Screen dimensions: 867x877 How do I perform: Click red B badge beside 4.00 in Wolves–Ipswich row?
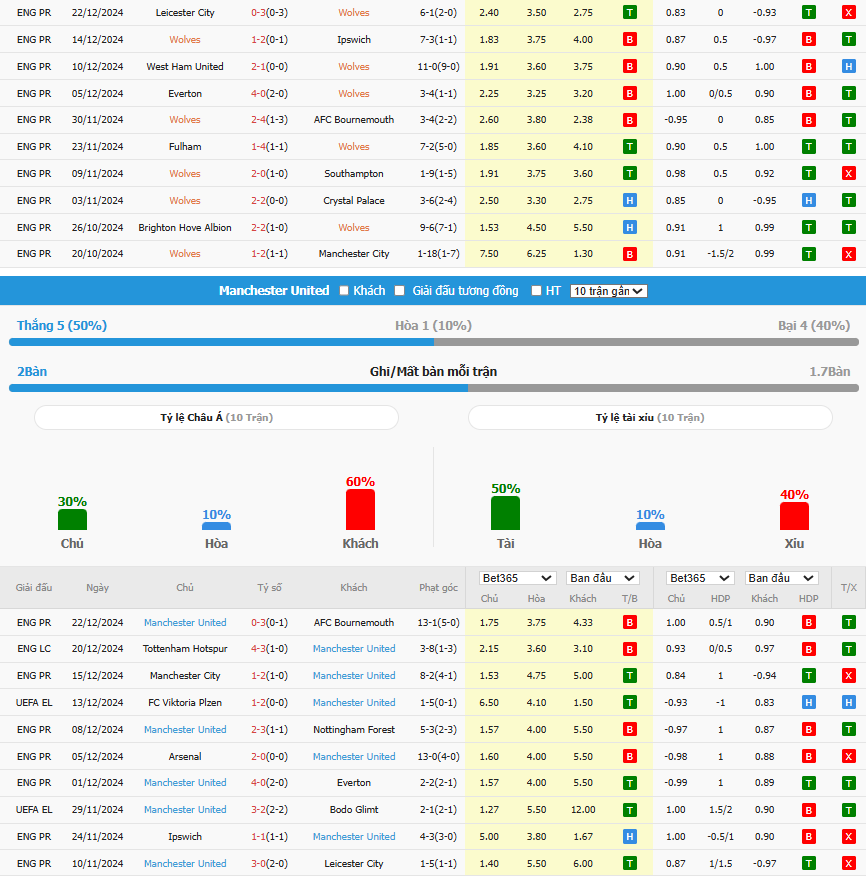tap(630, 40)
